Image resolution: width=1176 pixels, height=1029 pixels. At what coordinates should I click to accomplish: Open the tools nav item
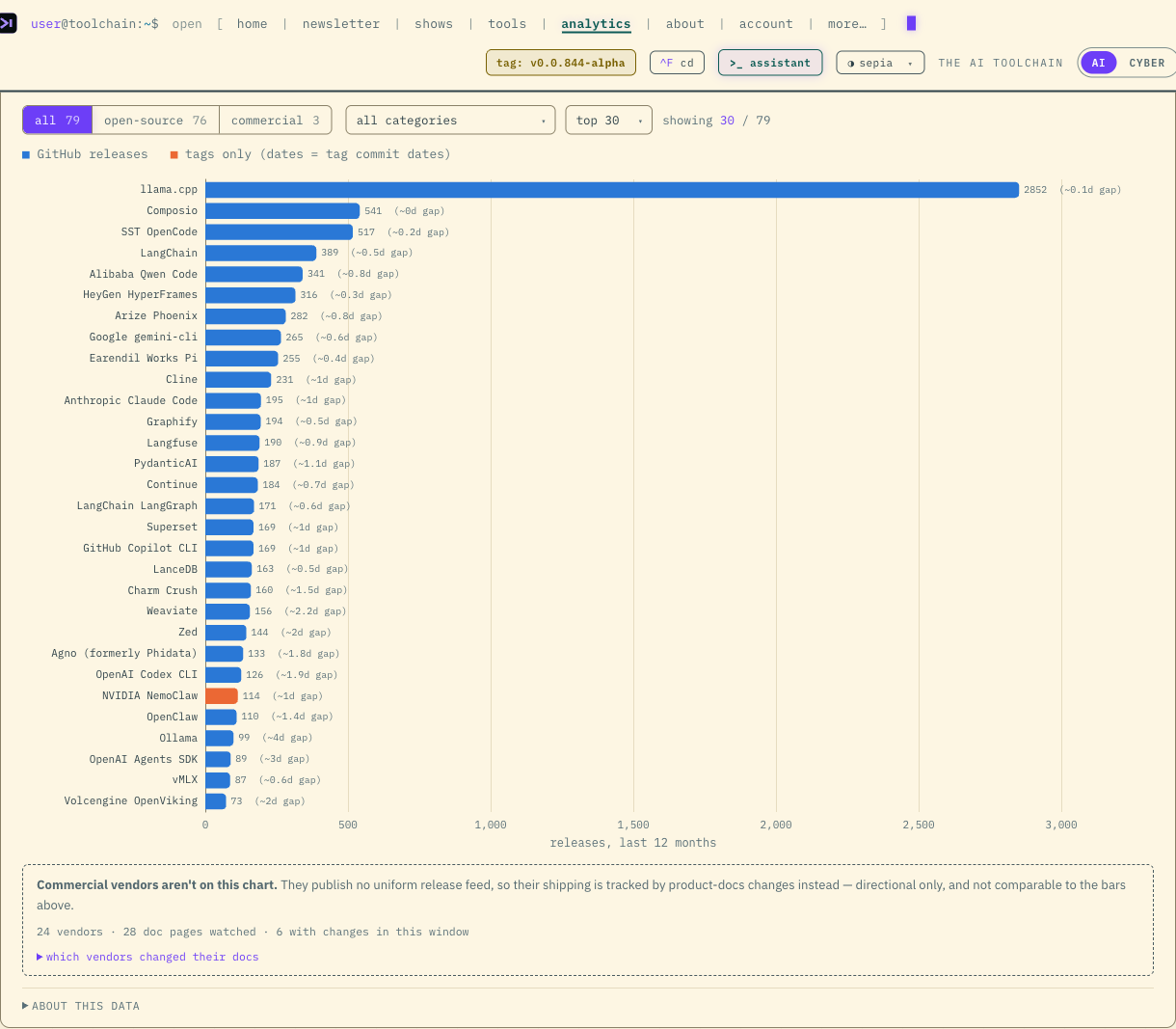point(507,24)
